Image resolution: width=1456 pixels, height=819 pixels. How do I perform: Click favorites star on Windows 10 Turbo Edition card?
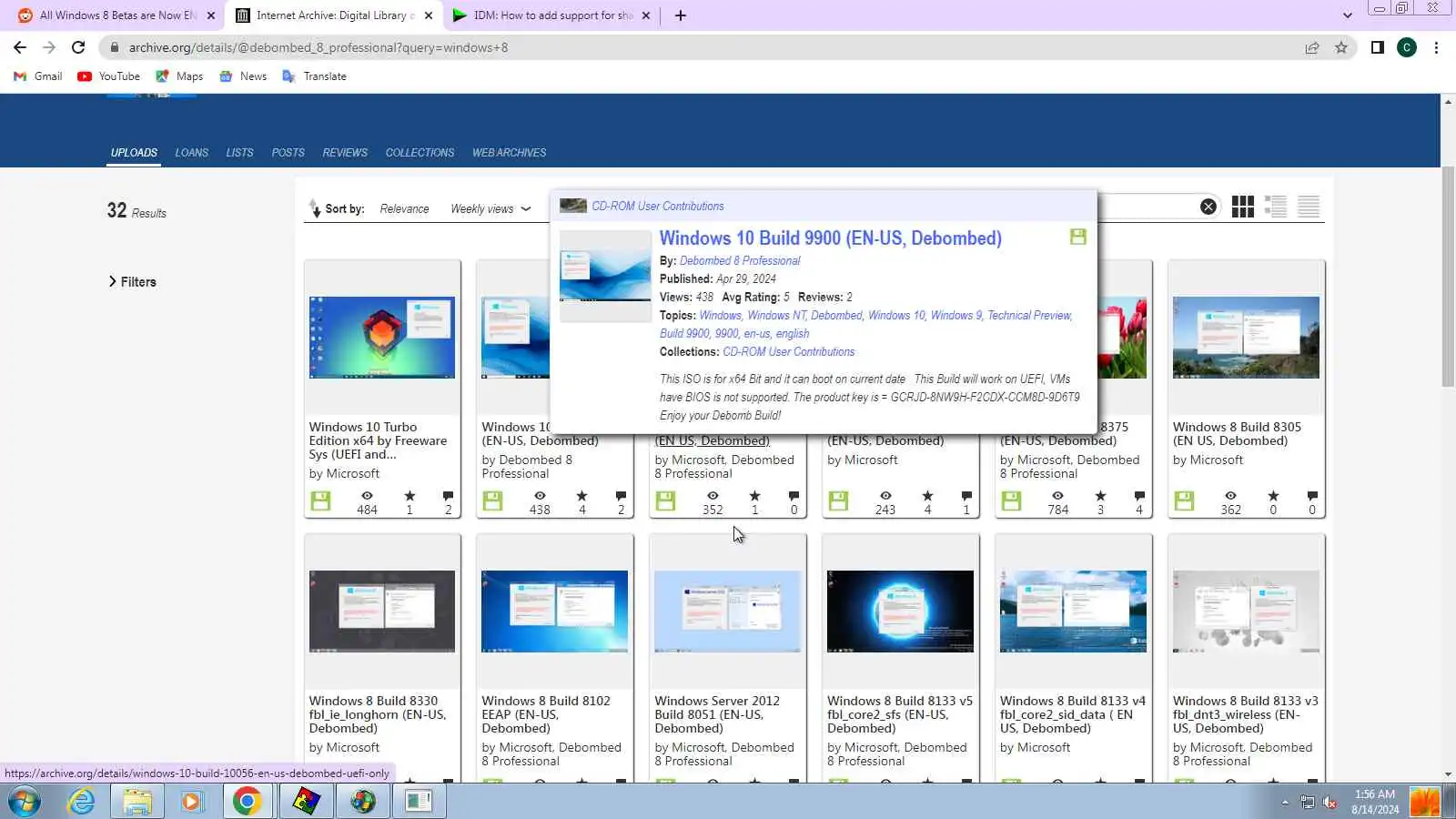[409, 496]
